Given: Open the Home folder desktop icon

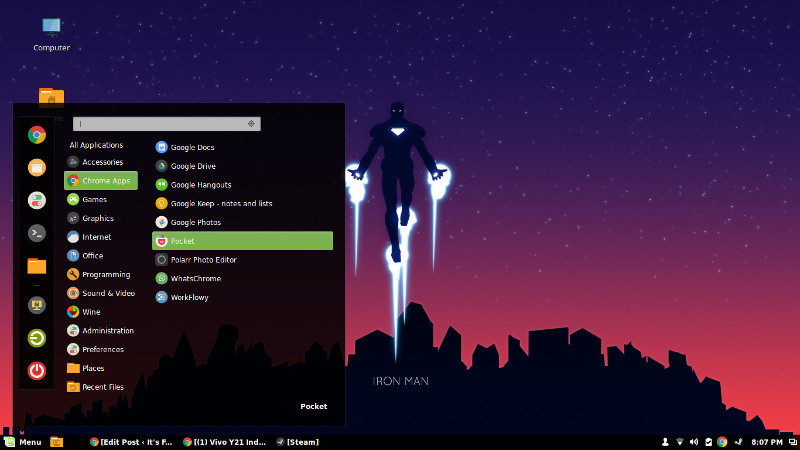Looking at the screenshot, I should pyautogui.click(x=52, y=97).
